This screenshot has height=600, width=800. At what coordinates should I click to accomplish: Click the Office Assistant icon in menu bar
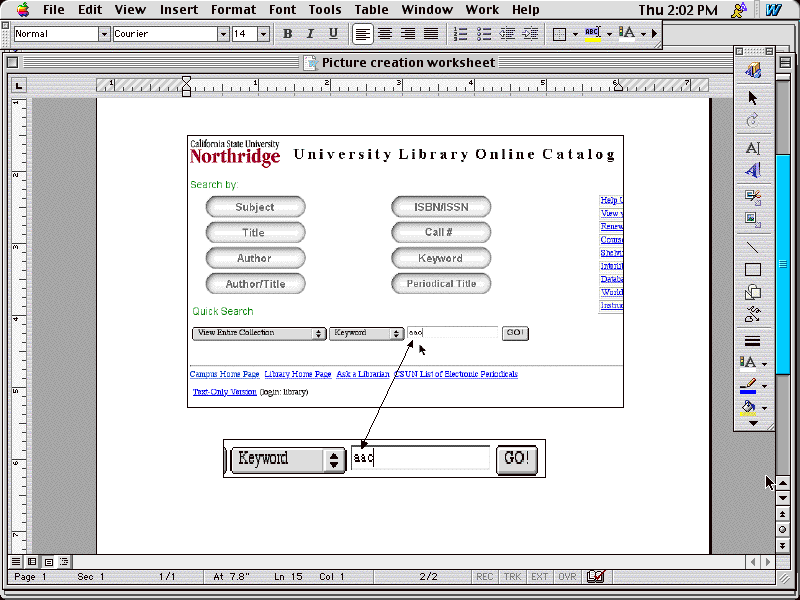[x=738, y=10]
